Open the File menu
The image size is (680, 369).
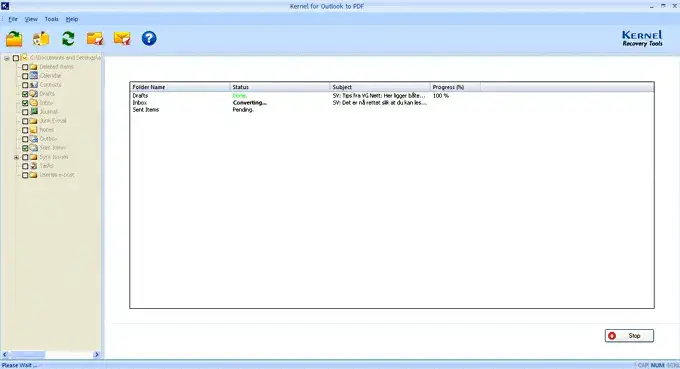point(13,19)
